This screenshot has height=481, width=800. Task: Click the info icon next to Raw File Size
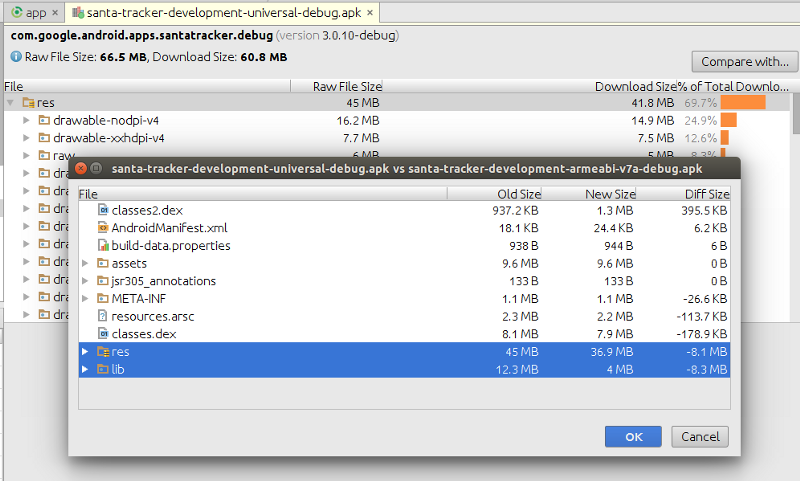pos(16,57)
